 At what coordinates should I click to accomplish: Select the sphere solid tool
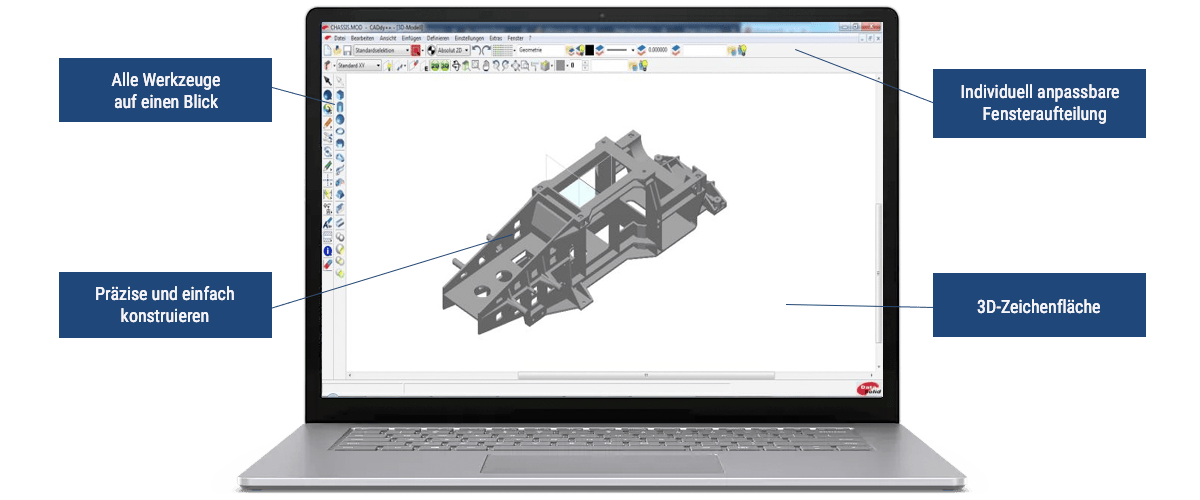[x=340, y=119]
